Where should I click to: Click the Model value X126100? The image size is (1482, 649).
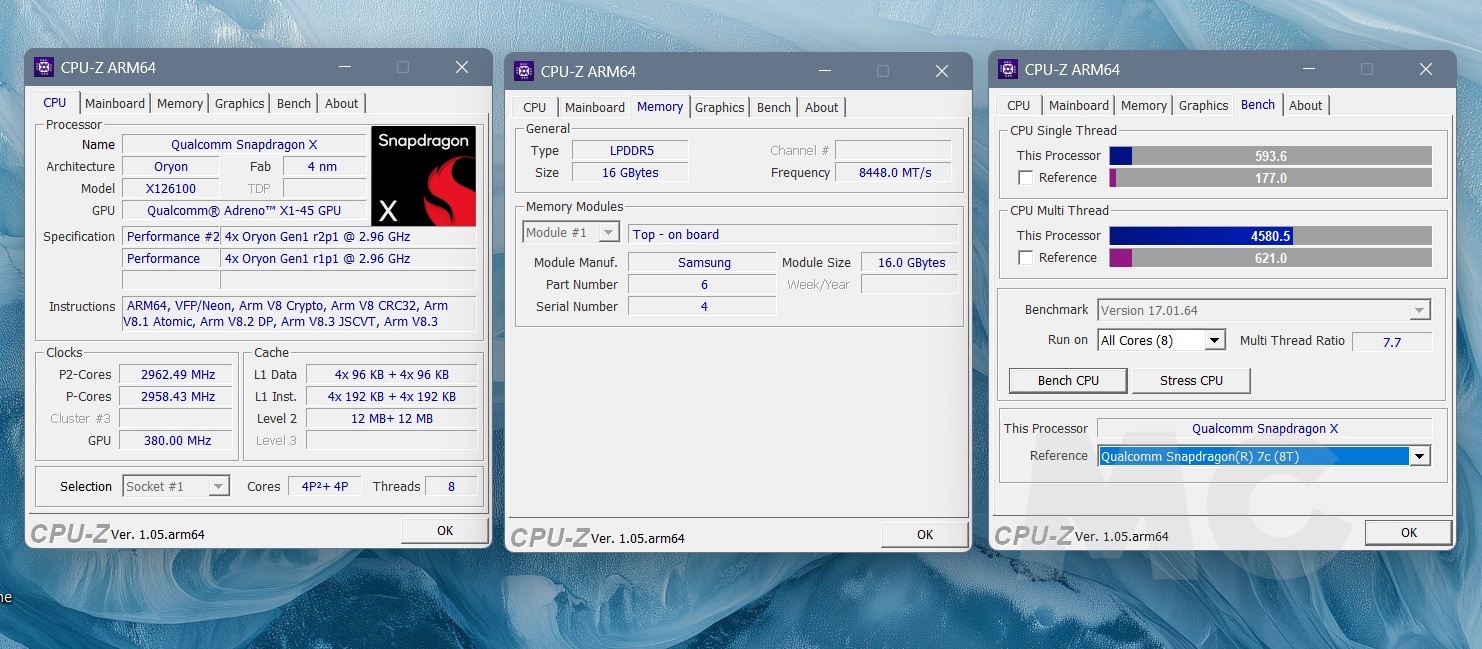coord(171,188)
